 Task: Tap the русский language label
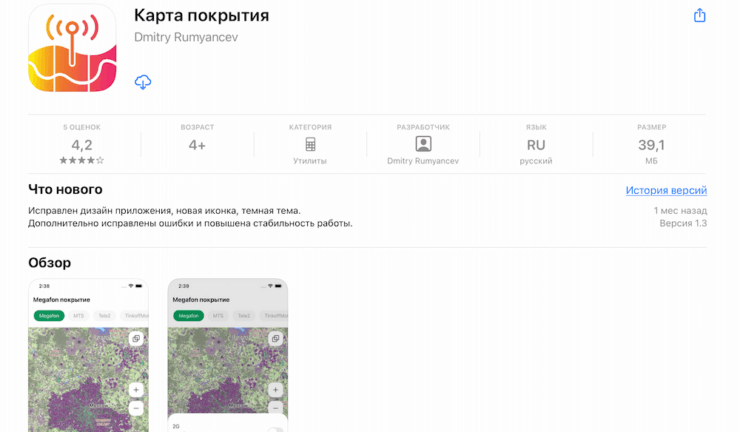point(536,161)
